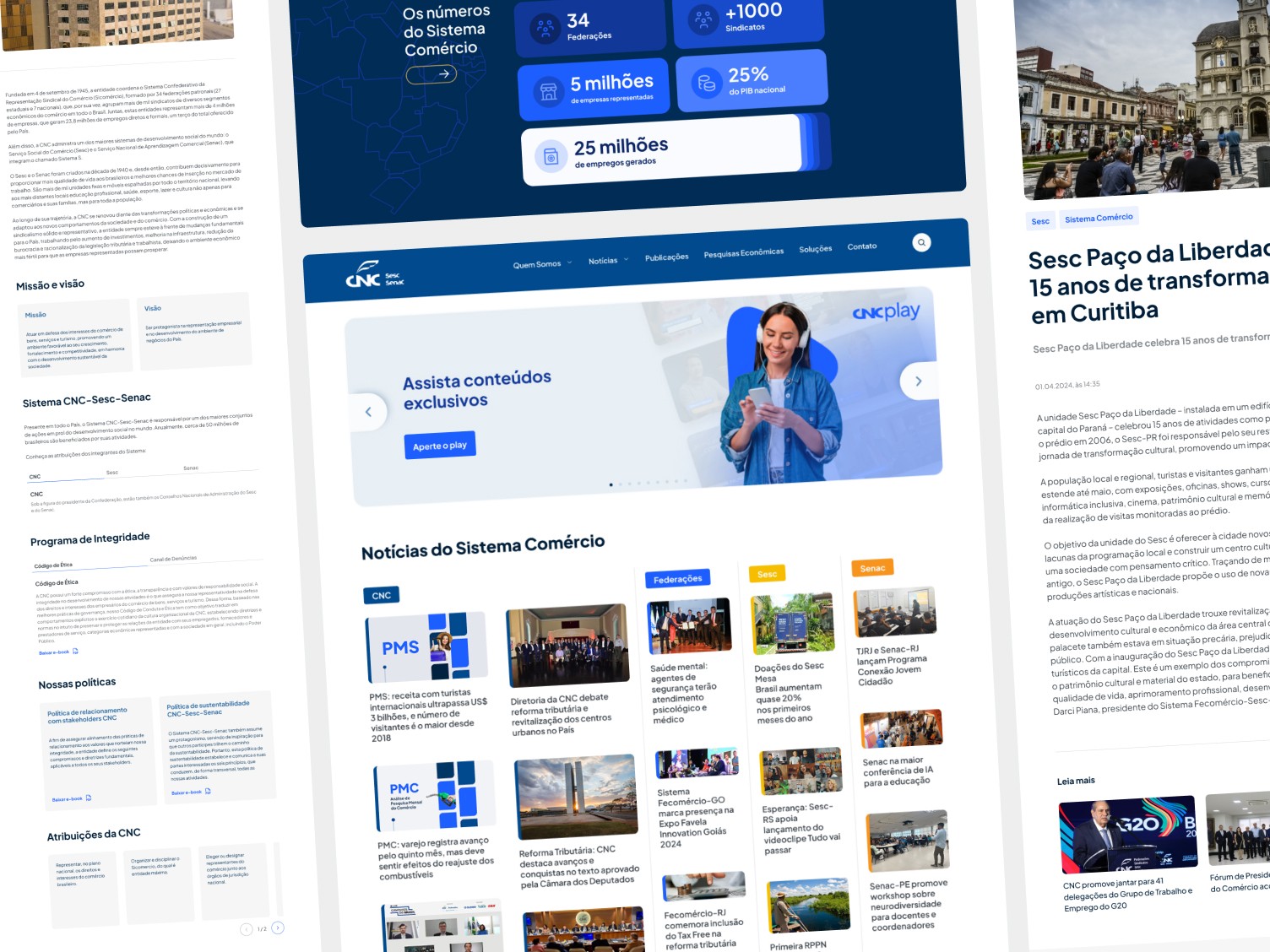This screenshot has width=1270, height=952.
Task: Go to the previous carousel slide arrow
Action: coord(368,412)
